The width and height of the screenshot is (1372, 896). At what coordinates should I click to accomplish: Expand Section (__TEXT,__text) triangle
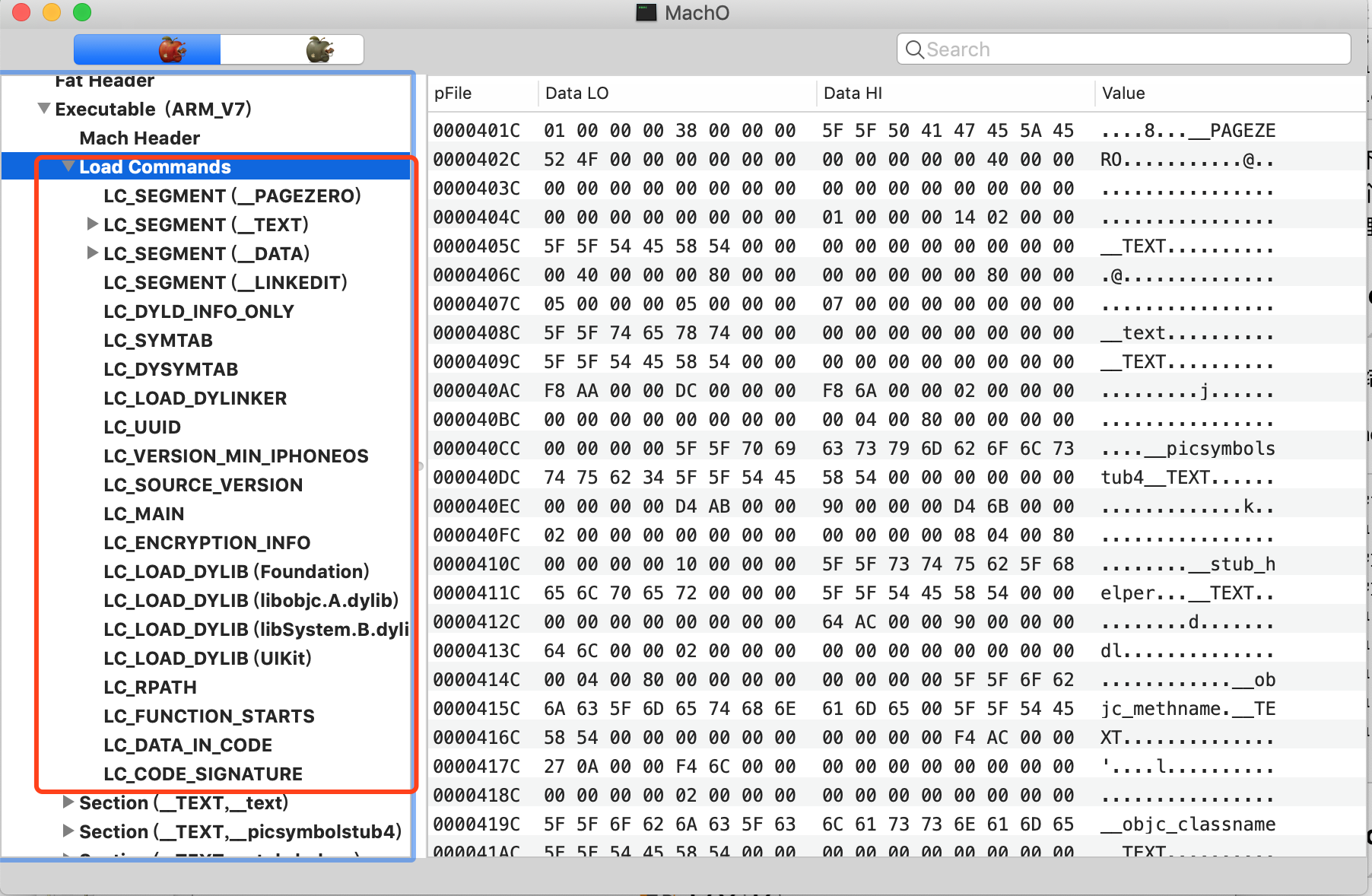(x=68, y=802)
